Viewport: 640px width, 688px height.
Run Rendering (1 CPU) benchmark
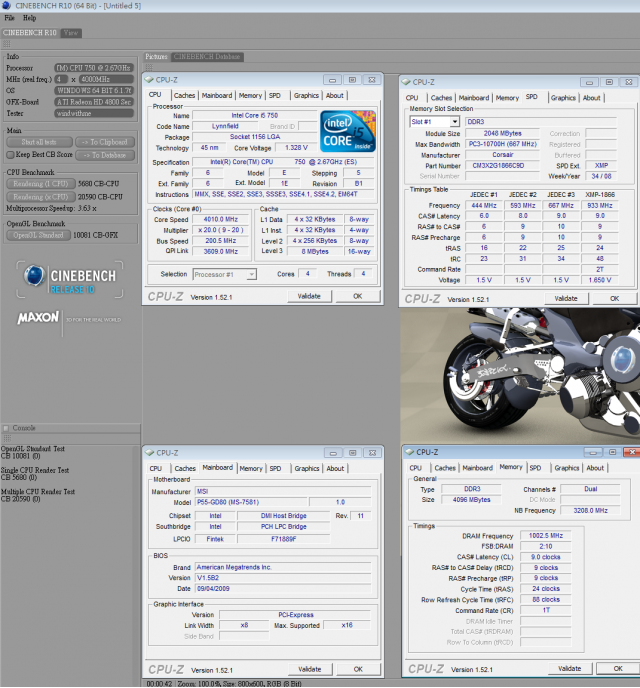[x=40, y=184]
